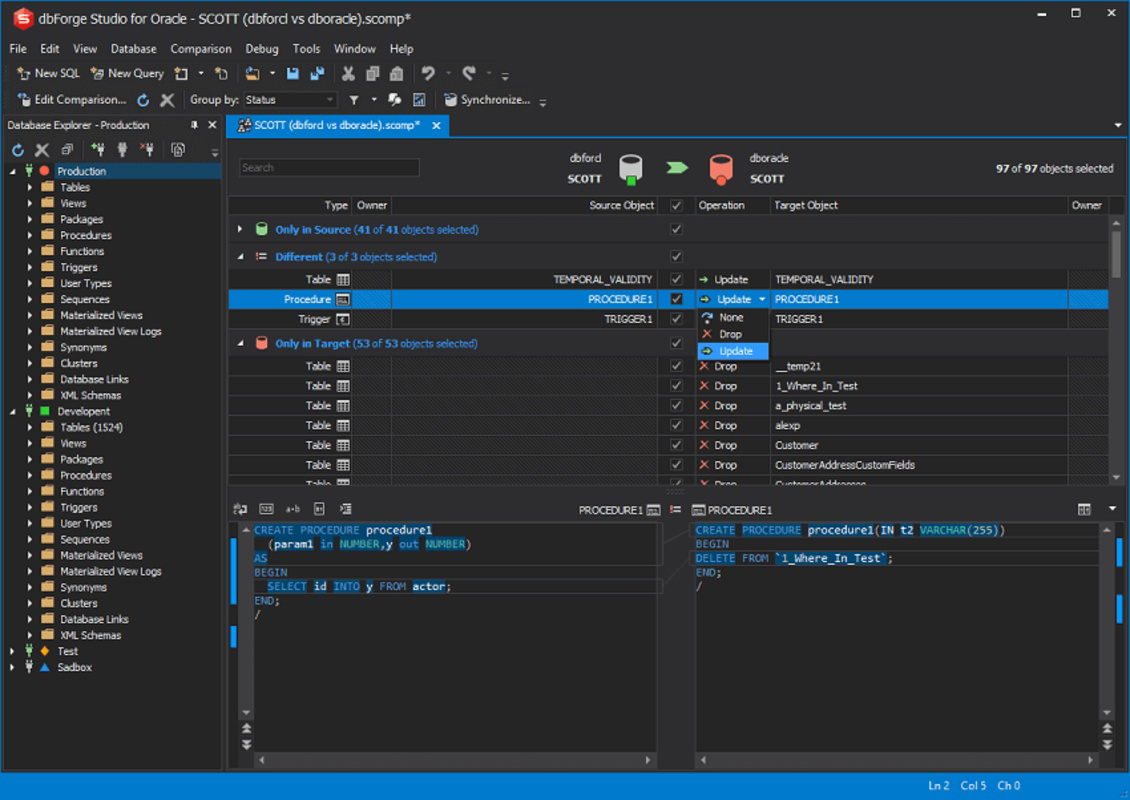Click the layout toggle icon in the diff pane
The height and width of the screenshot is (800, 1130).
pyautogui.click(x=1084, y=509)
